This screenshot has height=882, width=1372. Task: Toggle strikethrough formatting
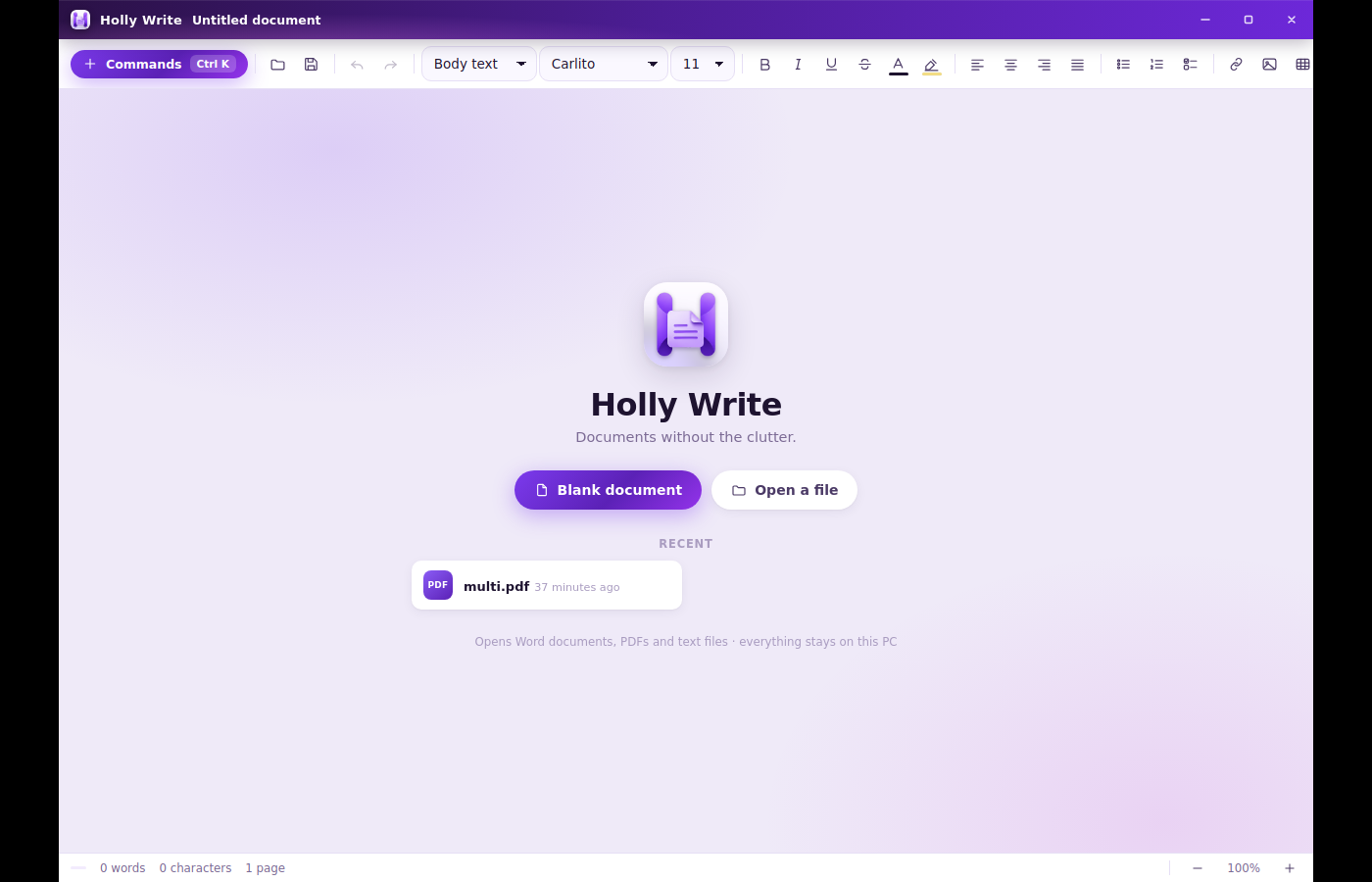point(864,65)
